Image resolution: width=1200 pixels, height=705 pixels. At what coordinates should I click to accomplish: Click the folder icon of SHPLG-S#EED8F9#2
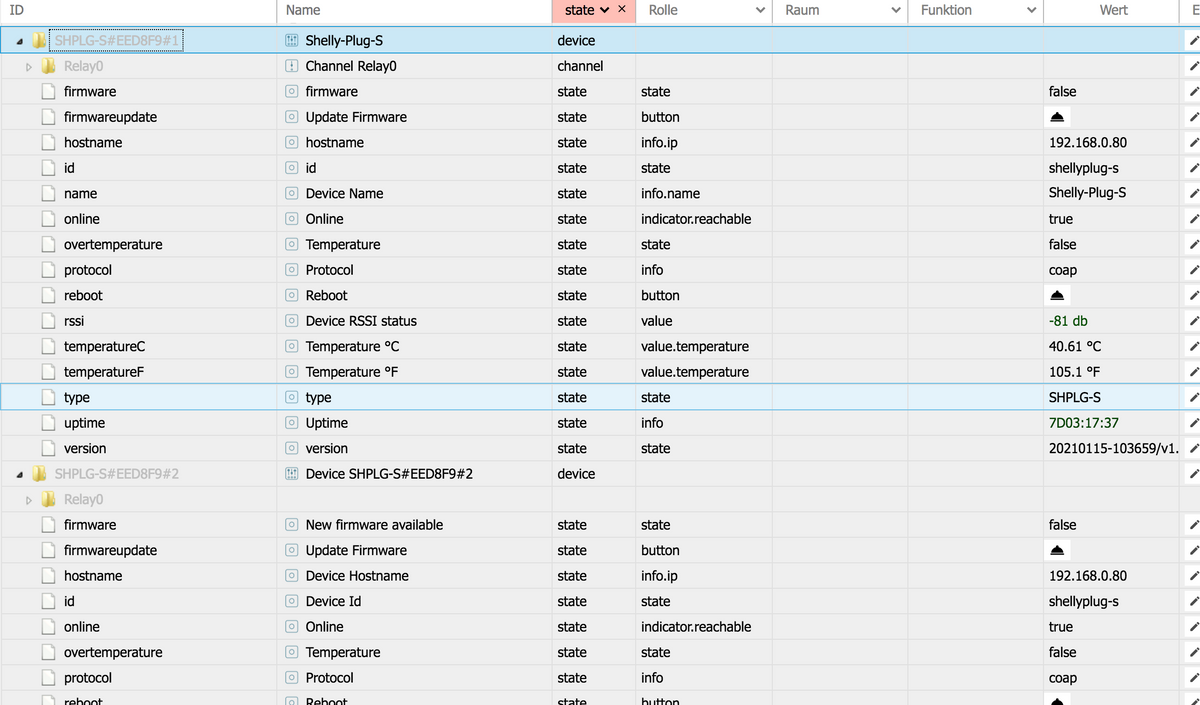(40, 474)
